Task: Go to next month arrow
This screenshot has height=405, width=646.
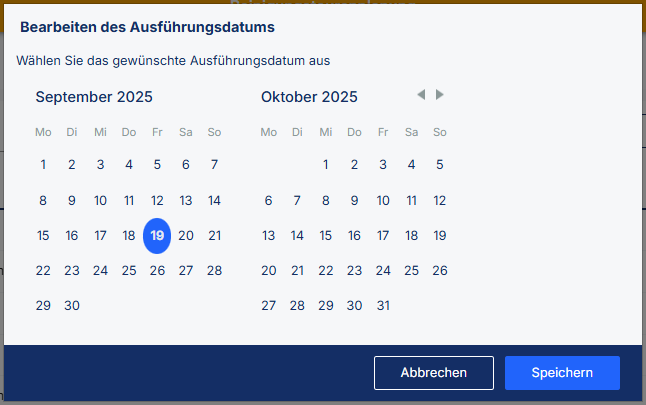Action: pos(440,95)
